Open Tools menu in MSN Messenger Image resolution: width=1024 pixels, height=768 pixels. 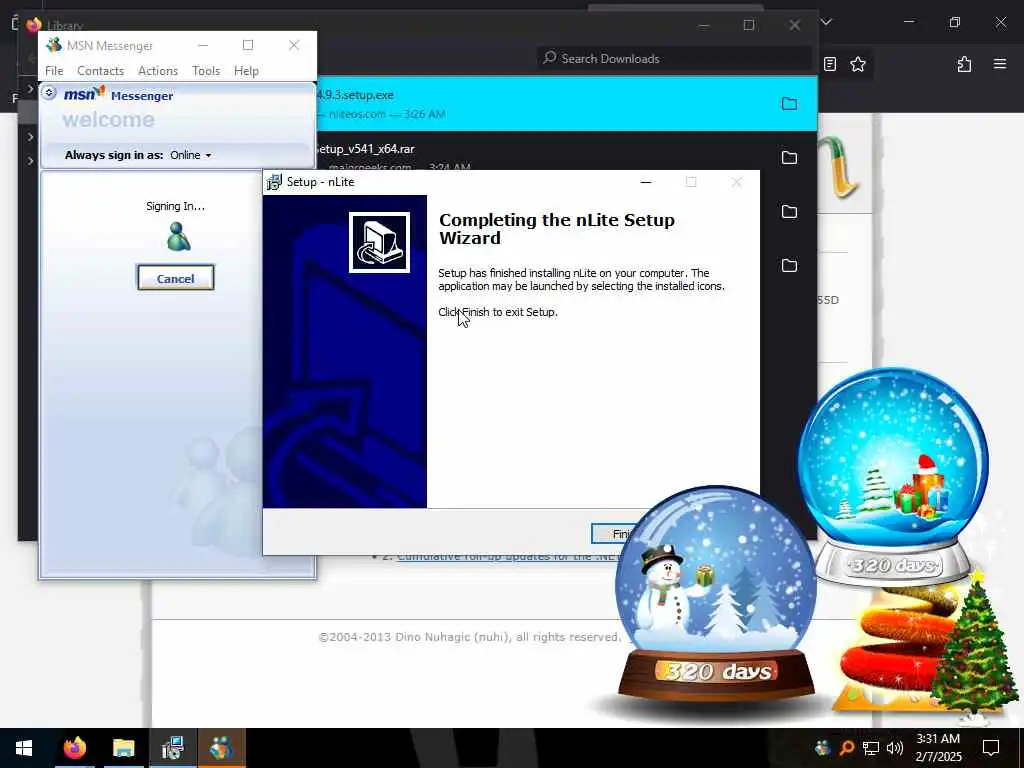pos(206,71)
